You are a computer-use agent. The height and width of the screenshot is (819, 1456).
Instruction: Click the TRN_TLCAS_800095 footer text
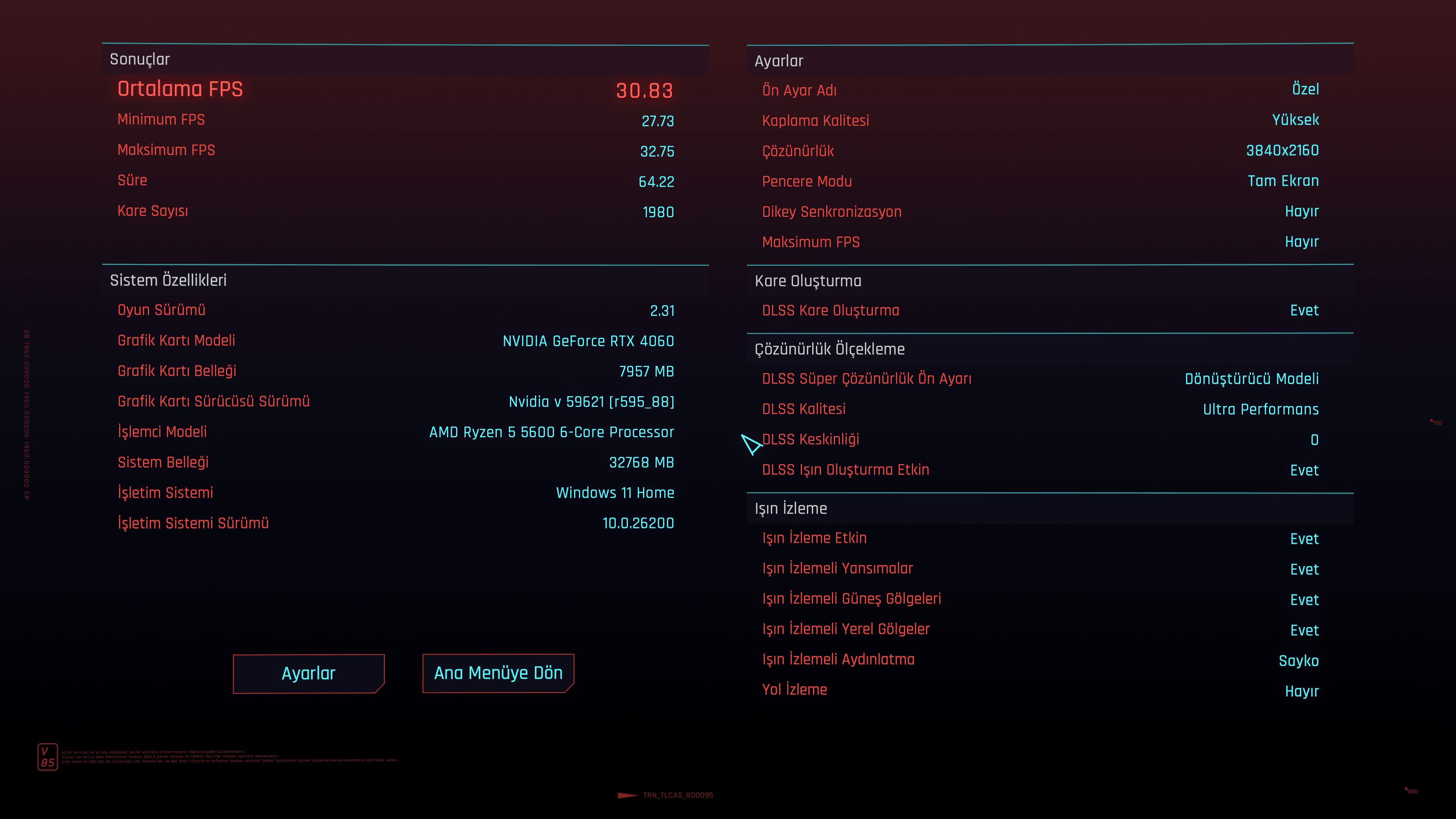(x=678, y=795)
